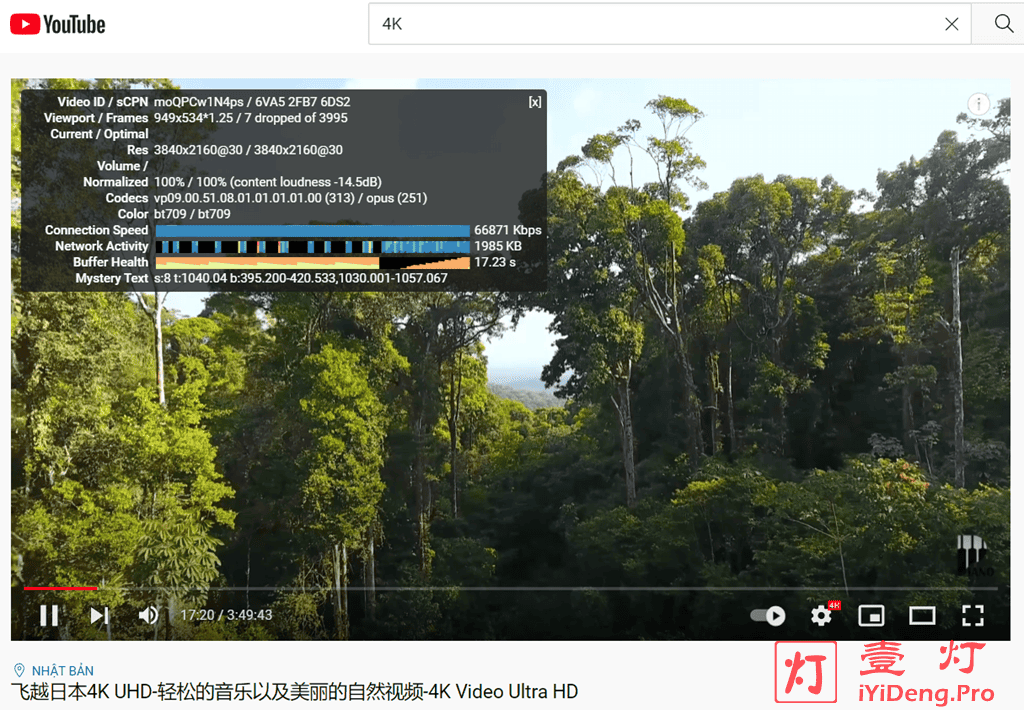Select the 17.23 s buffer value
The image size is (1024, 710).
[x=495, y=262]
